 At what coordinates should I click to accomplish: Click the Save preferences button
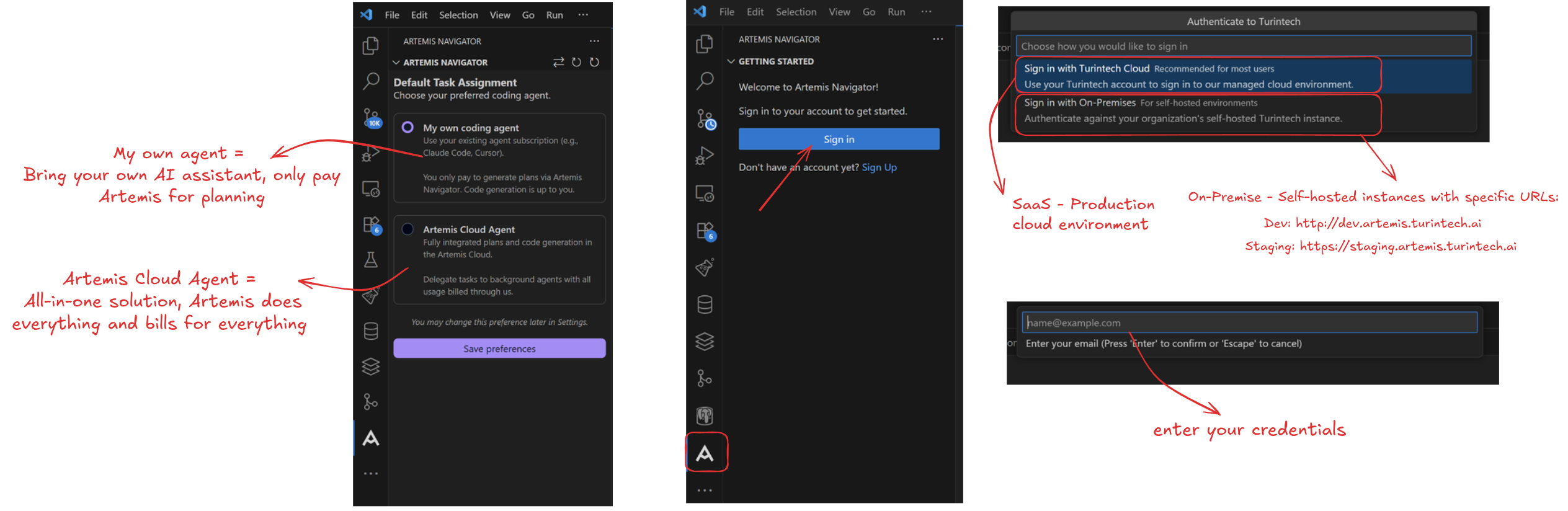(x=499, y=349)
